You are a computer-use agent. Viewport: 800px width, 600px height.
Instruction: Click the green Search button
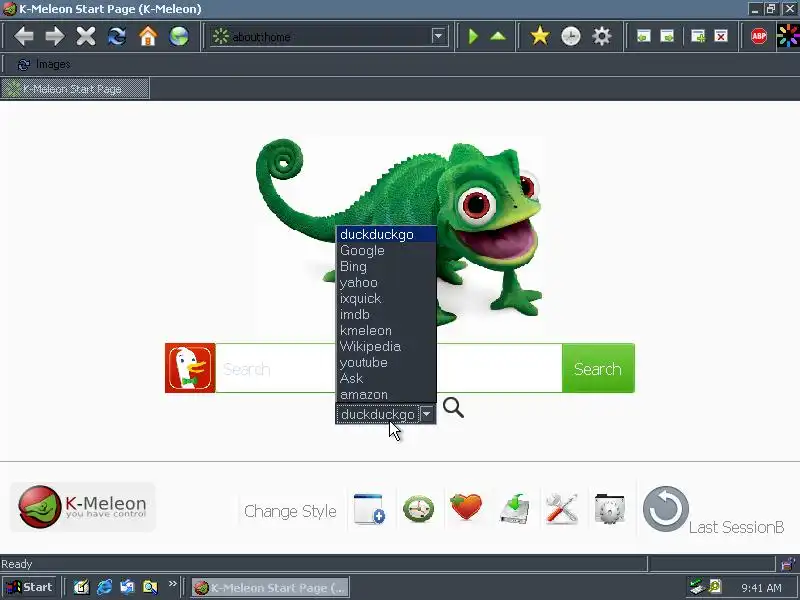598,368
